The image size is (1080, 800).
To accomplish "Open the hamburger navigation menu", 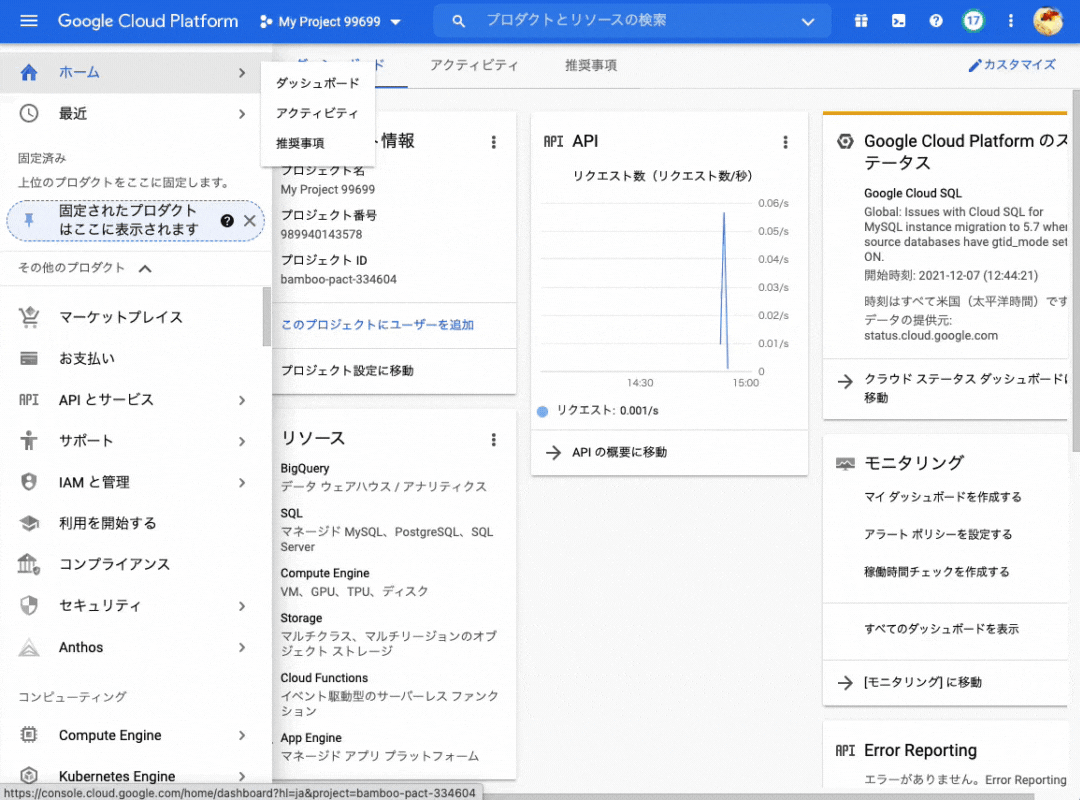I will [29, 21].
